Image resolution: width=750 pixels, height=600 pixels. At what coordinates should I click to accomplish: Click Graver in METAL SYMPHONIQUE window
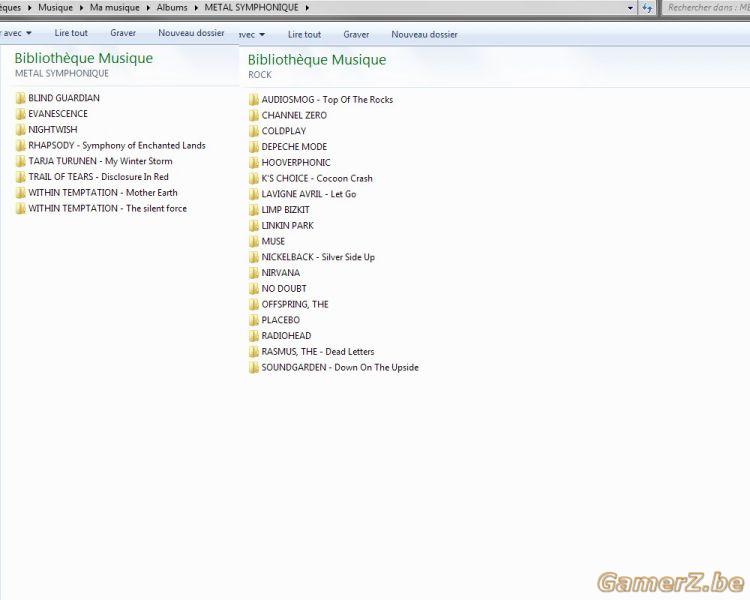[x=123, y=33]
